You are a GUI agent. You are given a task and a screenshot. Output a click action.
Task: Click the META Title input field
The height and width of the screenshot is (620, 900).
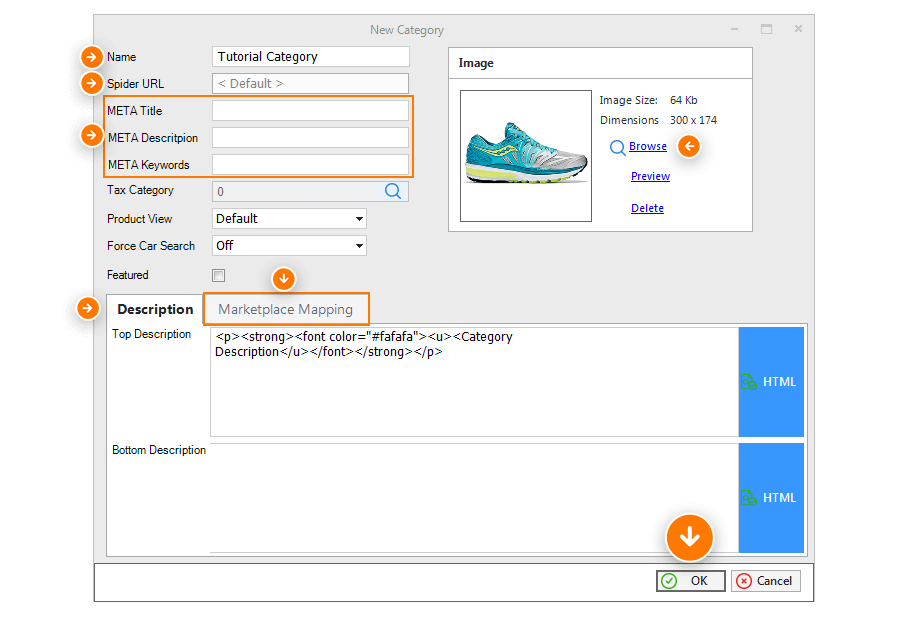coord(311,110)
